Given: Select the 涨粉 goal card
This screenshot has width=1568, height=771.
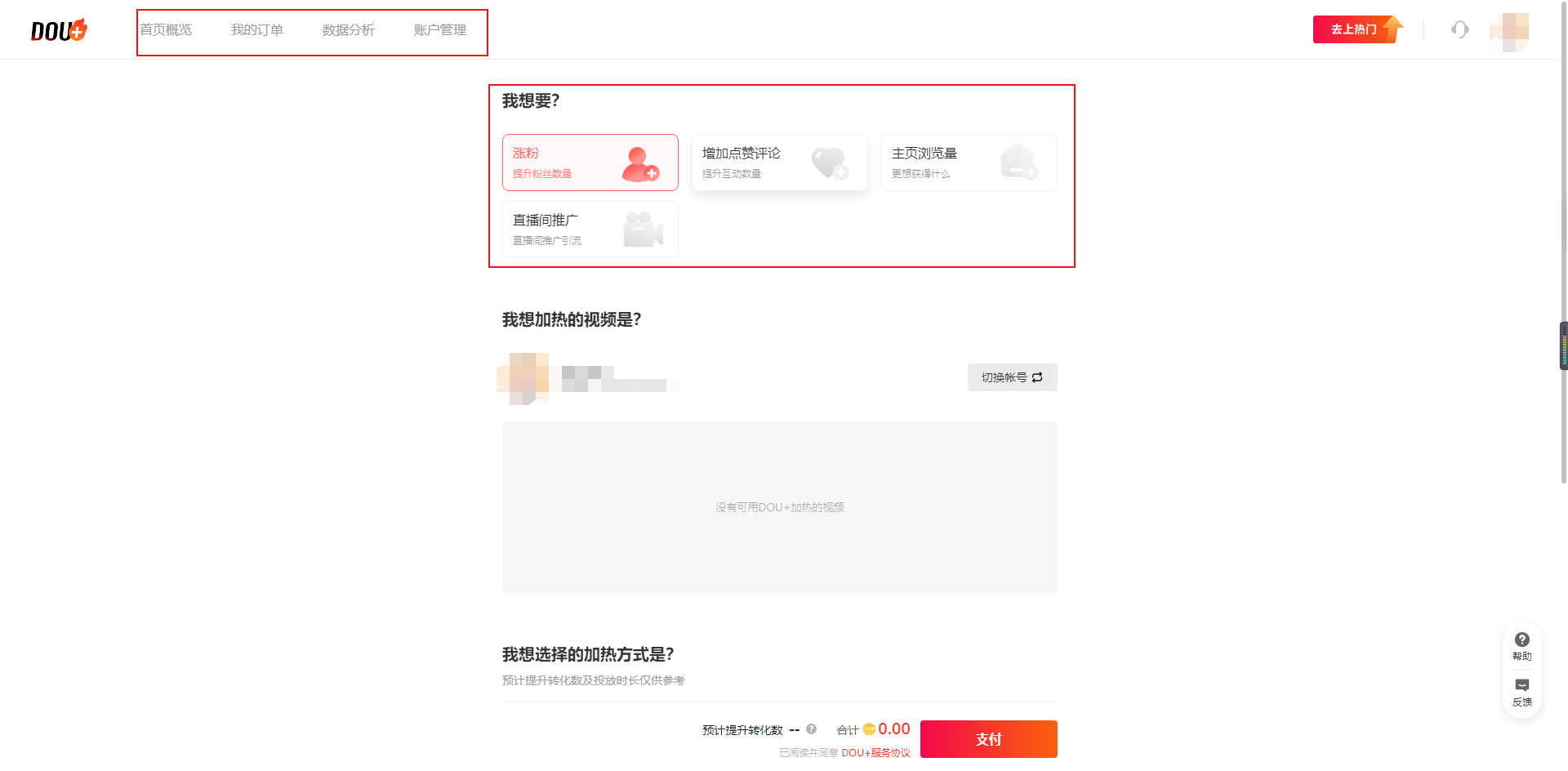Looking at the screenshot, I should tap(590, 163).
